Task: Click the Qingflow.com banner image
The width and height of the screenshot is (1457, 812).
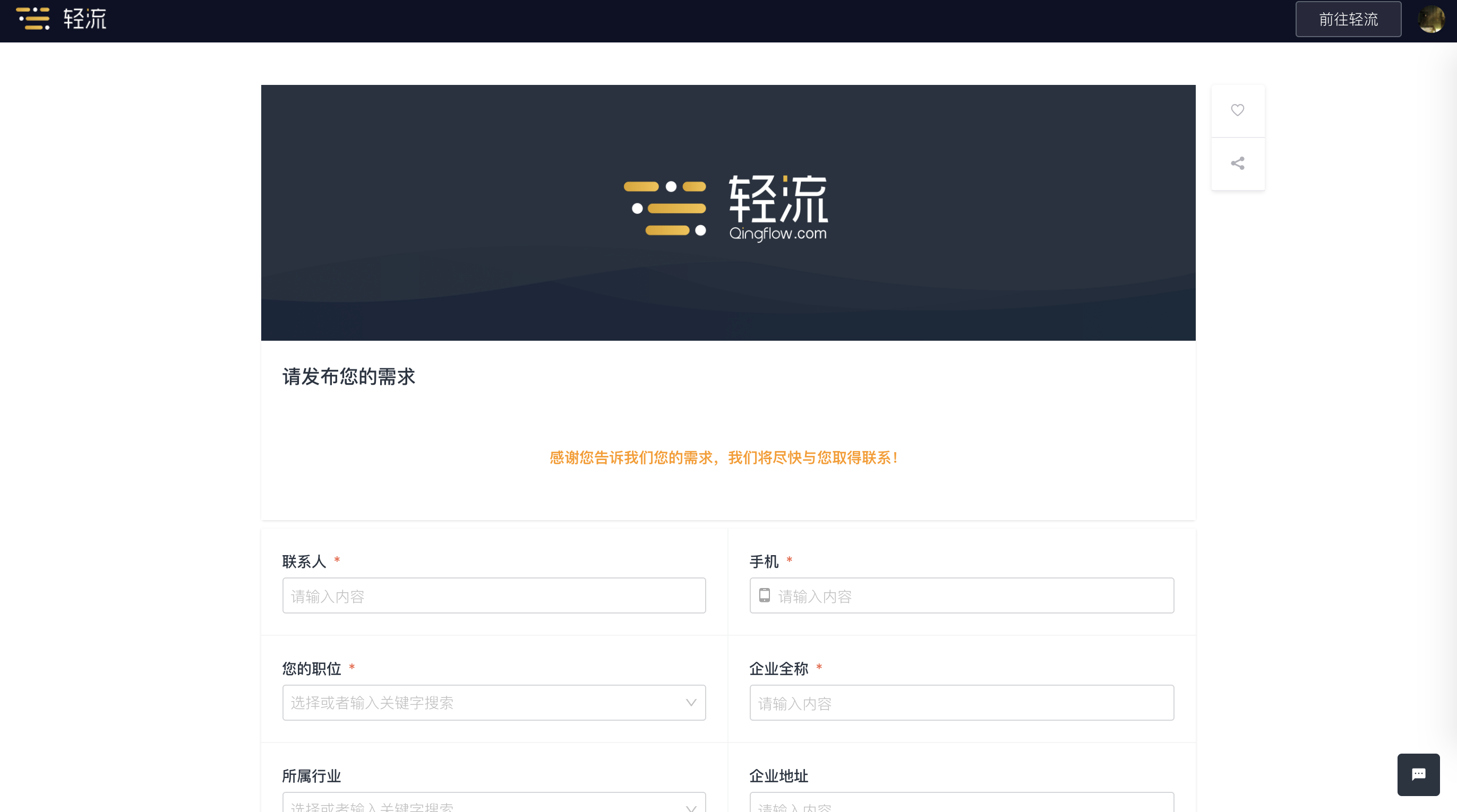Action: (728, 213)
